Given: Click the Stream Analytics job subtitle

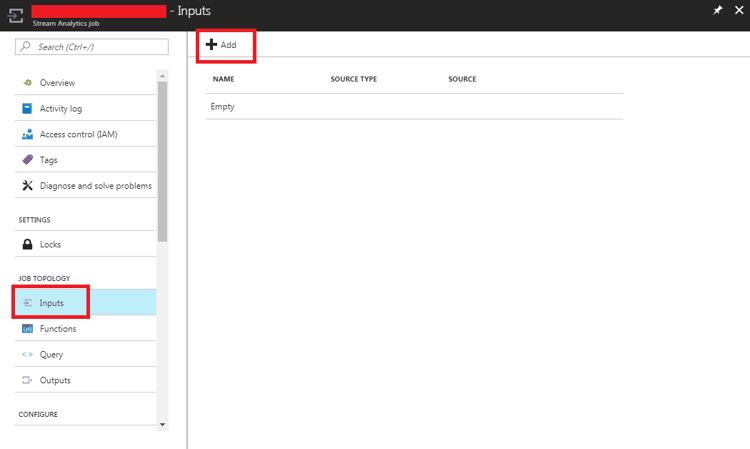Looking at the screenshot, I should tap(66, 23).
